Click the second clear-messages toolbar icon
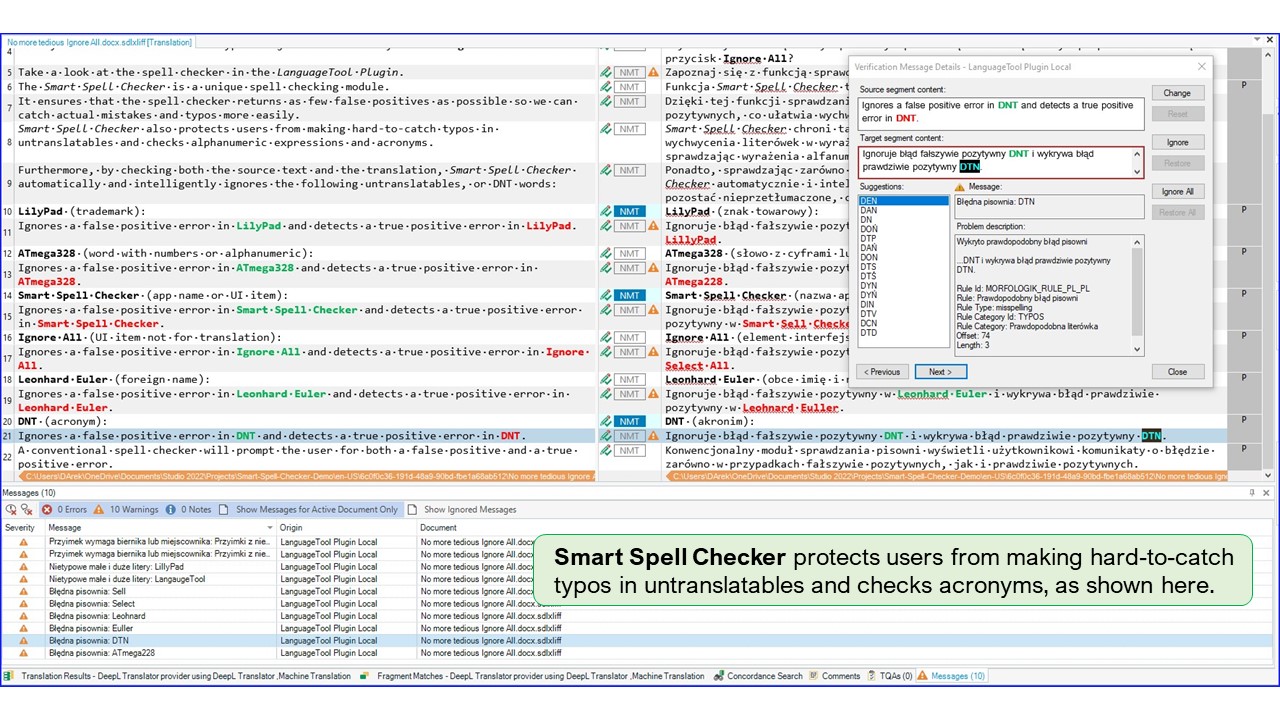 click(27, 509)
